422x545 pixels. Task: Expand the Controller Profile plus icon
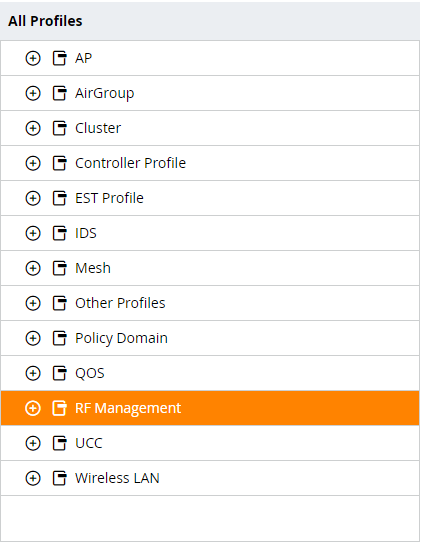pos(33,163)
